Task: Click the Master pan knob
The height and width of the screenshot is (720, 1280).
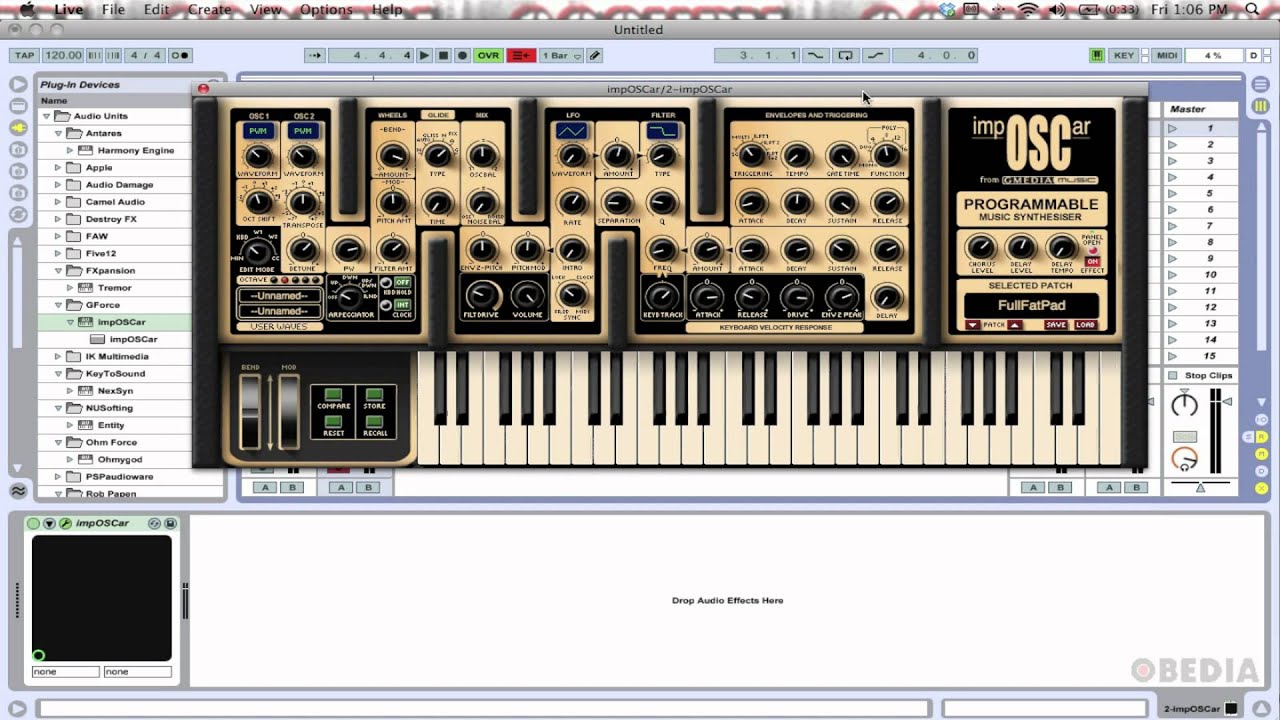Action: [x=1184, y=405]
